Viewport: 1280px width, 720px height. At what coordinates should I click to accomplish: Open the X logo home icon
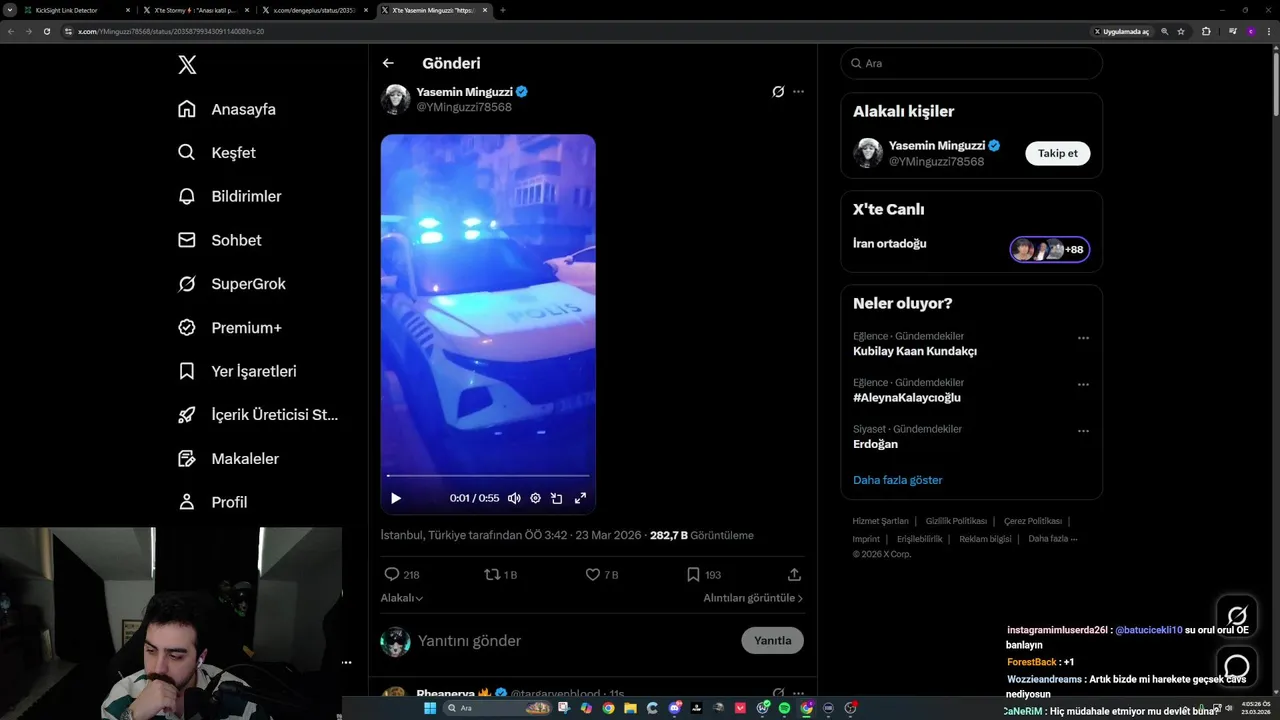[x=187, y=65]
